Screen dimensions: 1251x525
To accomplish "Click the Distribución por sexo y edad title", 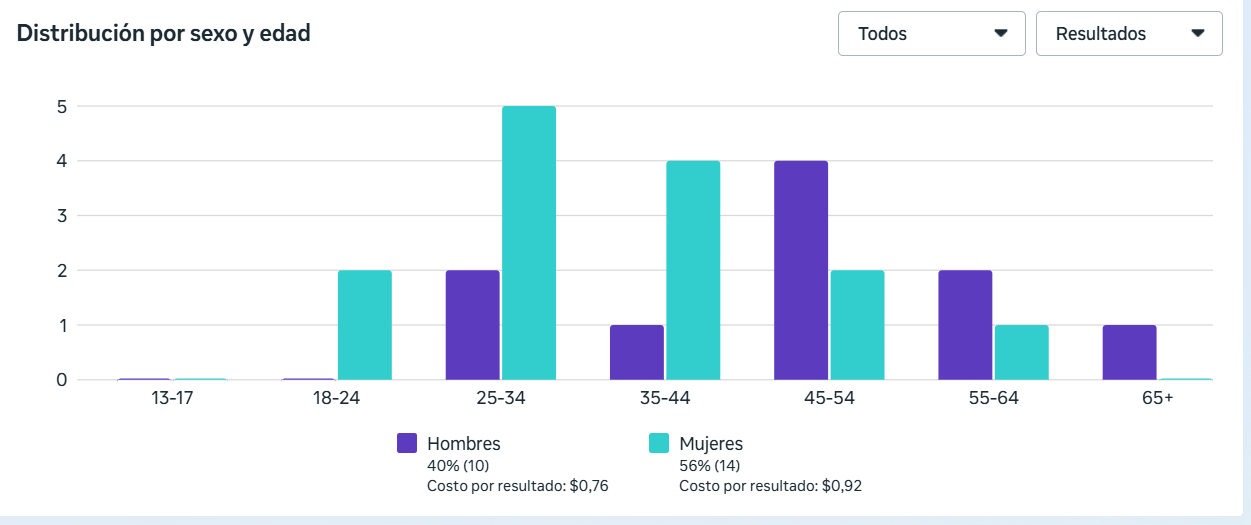I will pyautogui.click(x=164, y=33).
